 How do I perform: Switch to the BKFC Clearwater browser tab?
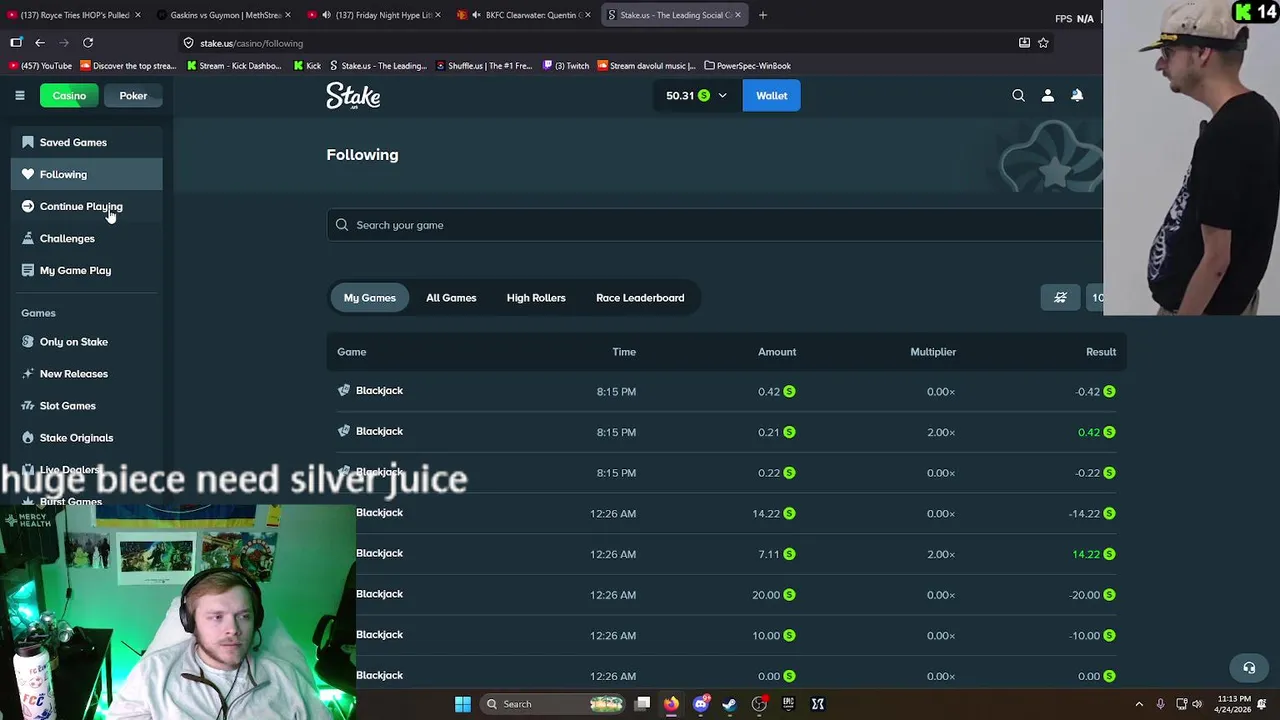(525, 15)
